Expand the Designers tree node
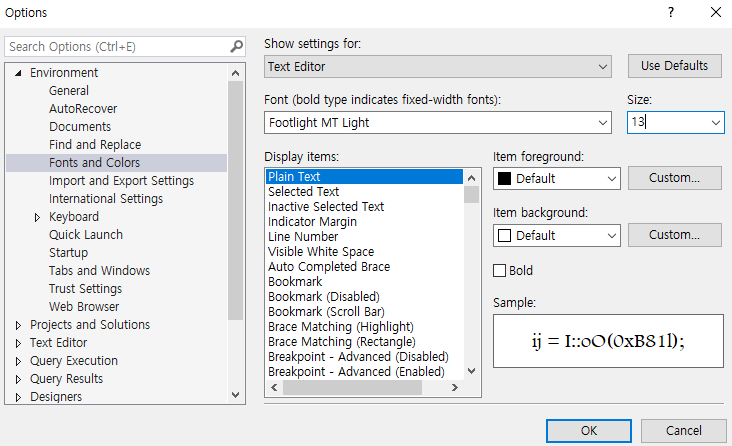This screenshot has width=732, height=446. [x=18, y=397]
